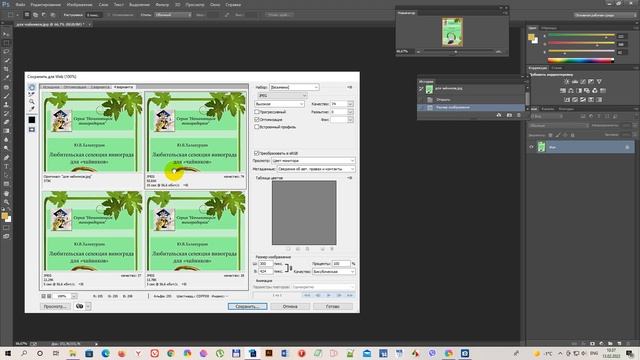Image resolution: width=640 pixels, height=360 pixels.
Task: Switch to the Сравнение tab
Action: (100, 87)
